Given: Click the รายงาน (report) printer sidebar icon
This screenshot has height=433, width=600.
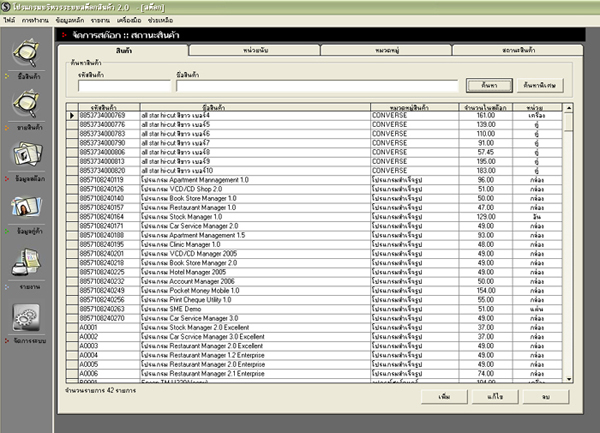Looking at the screenshot, I should [x=26, y=263].
